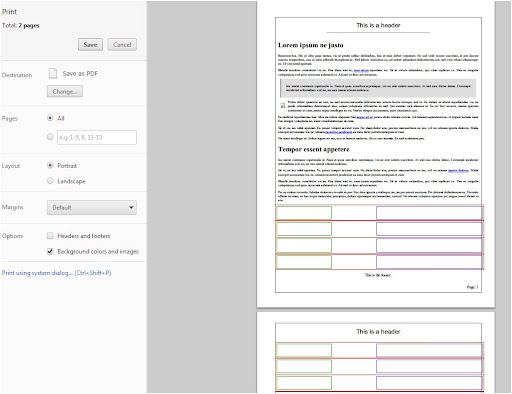Click the Lorem ipsum ne justo heading

311,45
